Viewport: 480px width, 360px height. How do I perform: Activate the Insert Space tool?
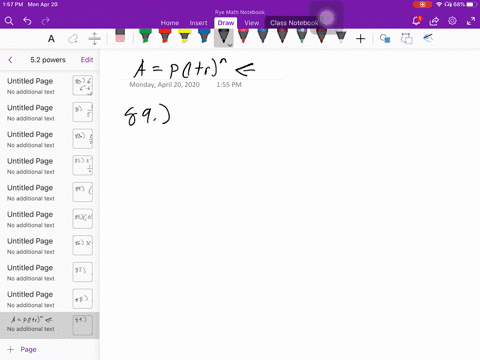pyautogui.click(x=95, y=39)
